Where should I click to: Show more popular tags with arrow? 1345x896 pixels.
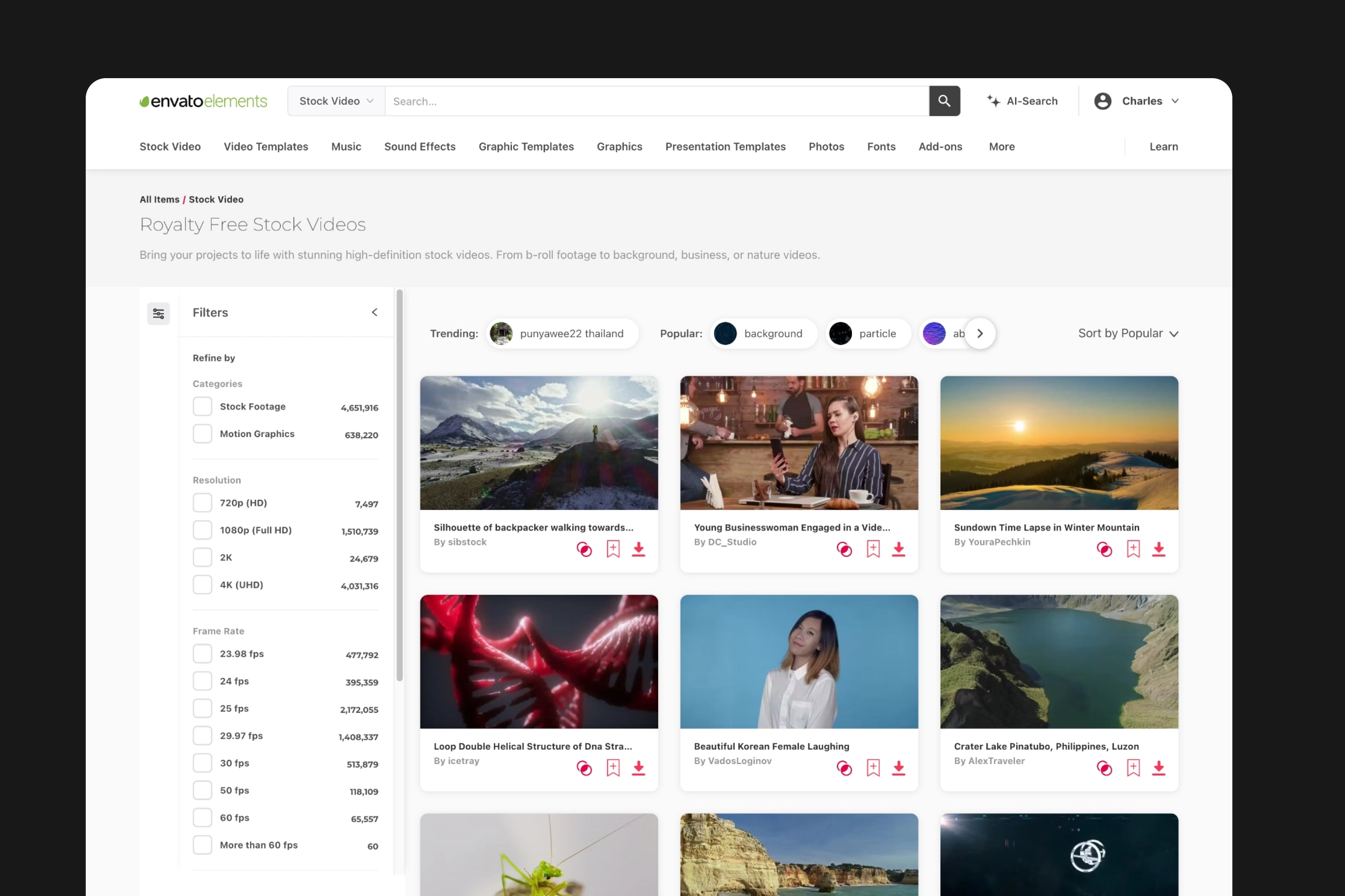point(979,334)
